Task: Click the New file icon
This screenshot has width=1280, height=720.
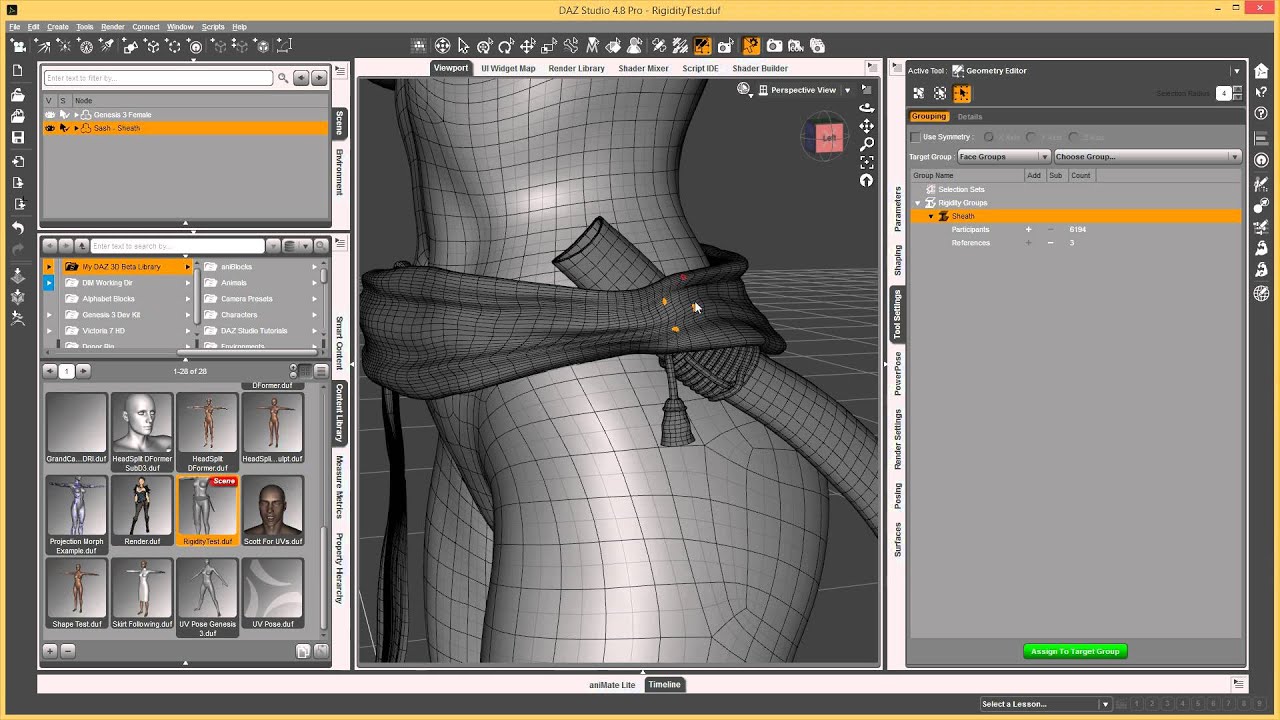Action: (x=17, y=71)
